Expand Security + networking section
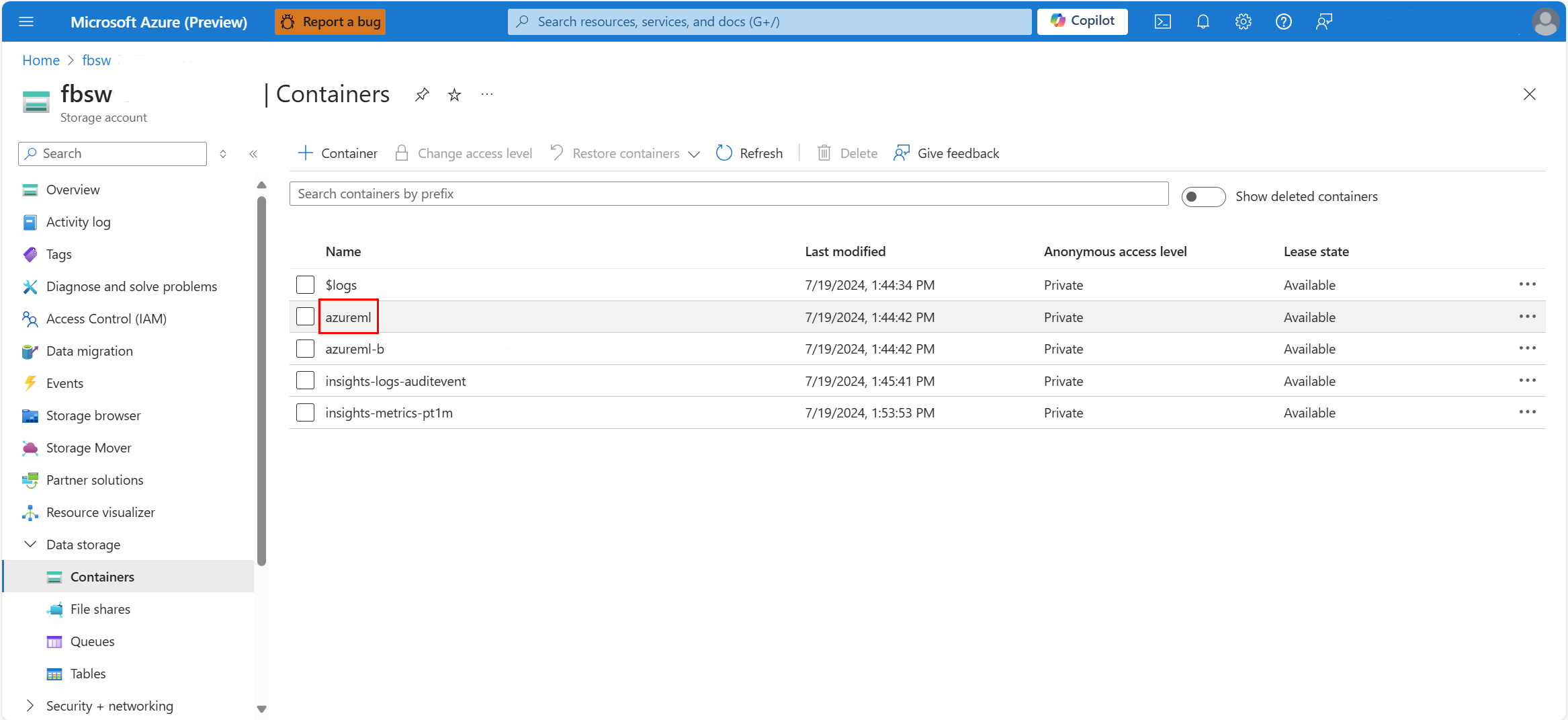1568x720 pixels. 30,706
